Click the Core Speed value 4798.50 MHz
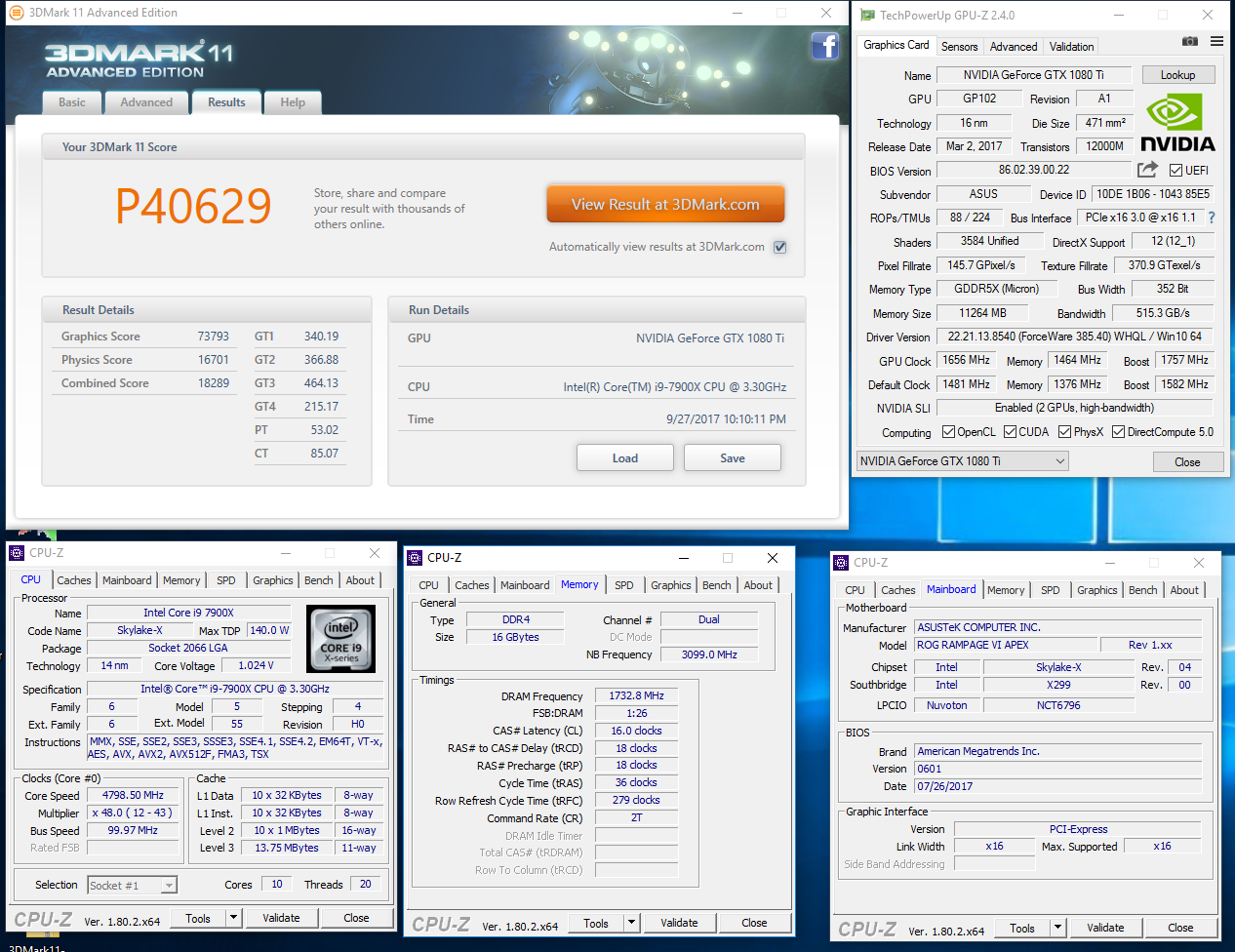 (133, 795)
